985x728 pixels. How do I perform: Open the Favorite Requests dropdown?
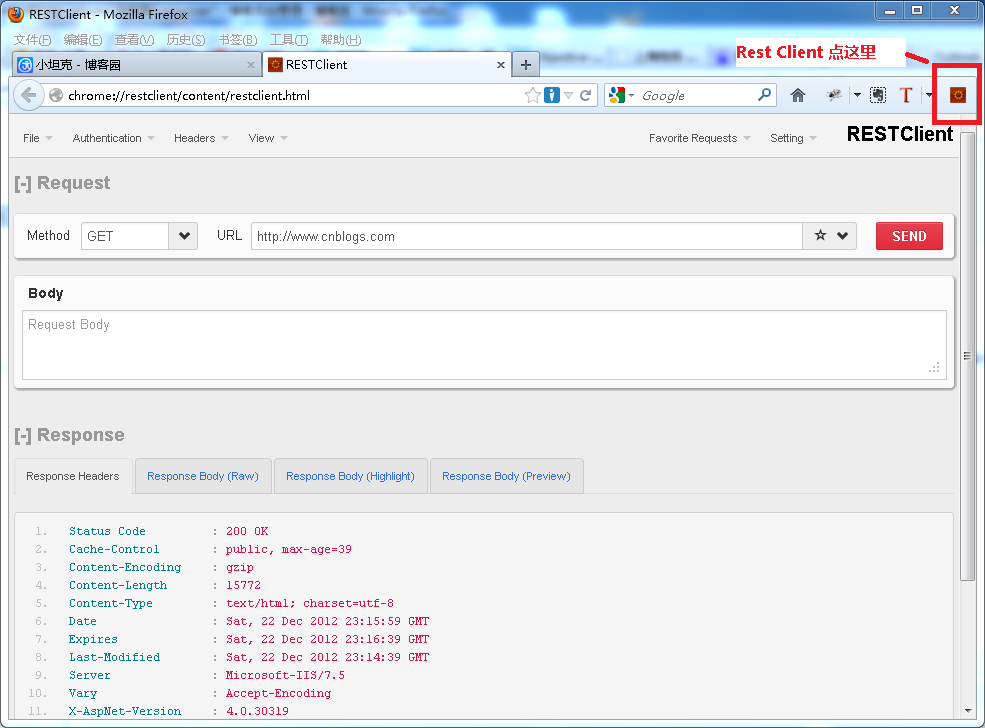[x=699, y=138]
